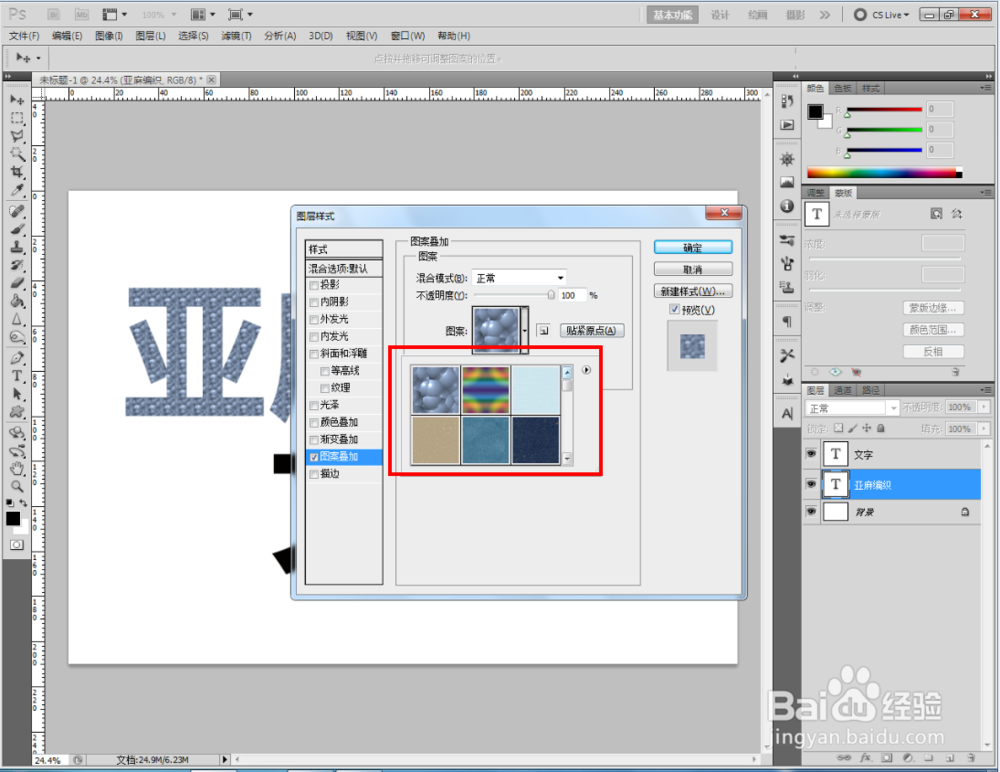The width and height of the screenshot is (1000, 772).
Task: Enable the 斜面和浮雕 checkbox
Action: click(x=314, y=354)
